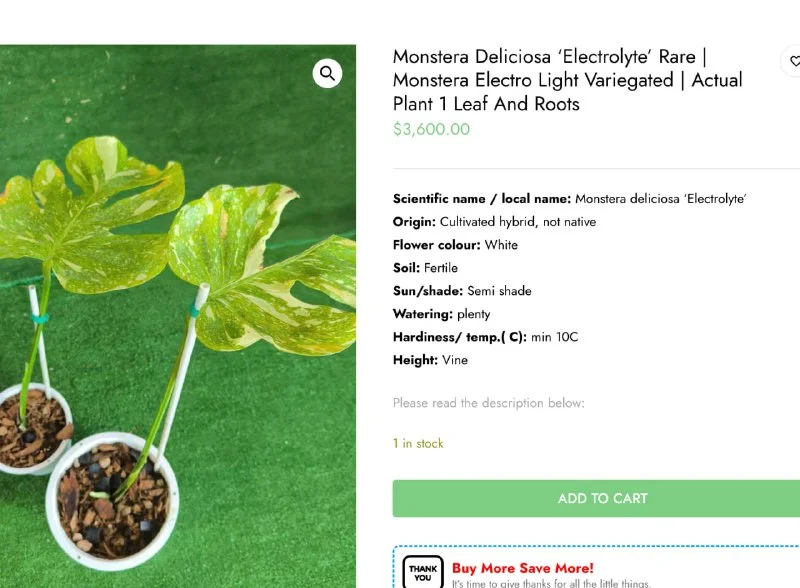Click the 'Buy More Save More!' promo heading
The image size is (800, 588).
point(522,568)
